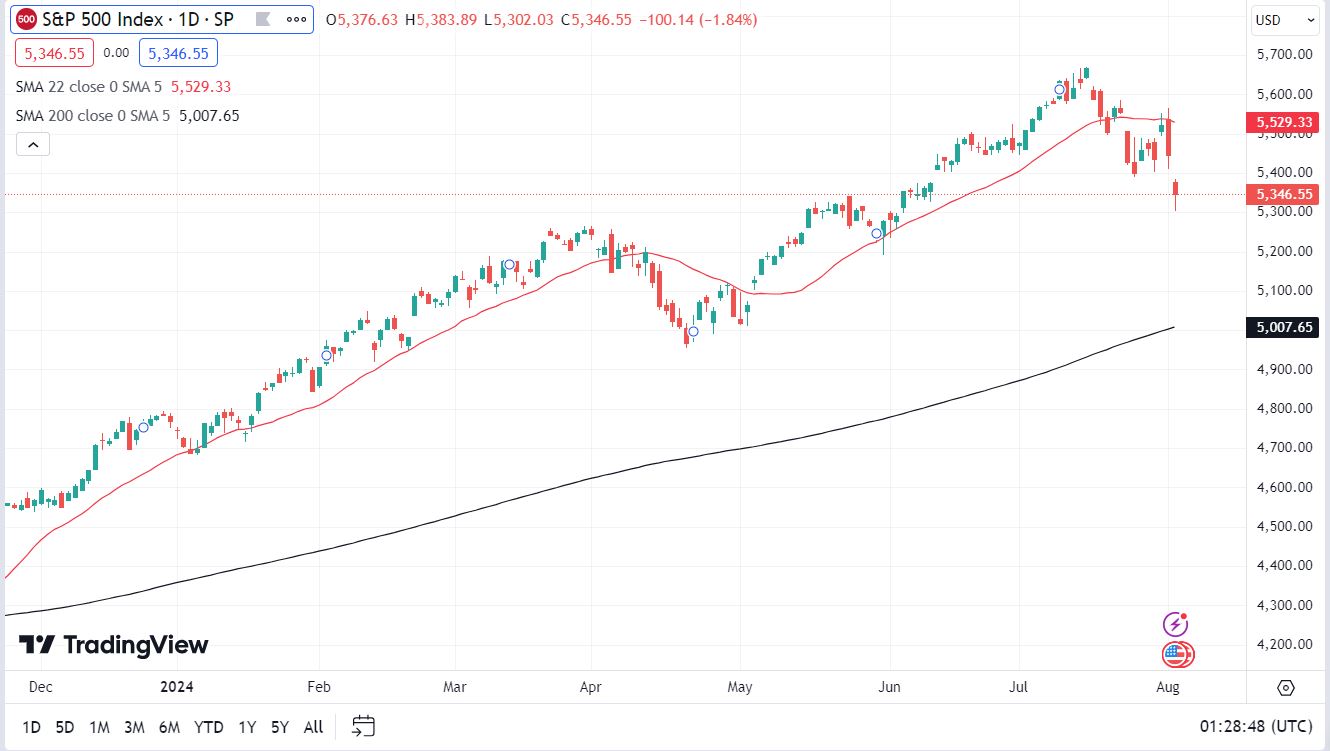Open chart settings hexagon gear icon

tap(1286, 688)
